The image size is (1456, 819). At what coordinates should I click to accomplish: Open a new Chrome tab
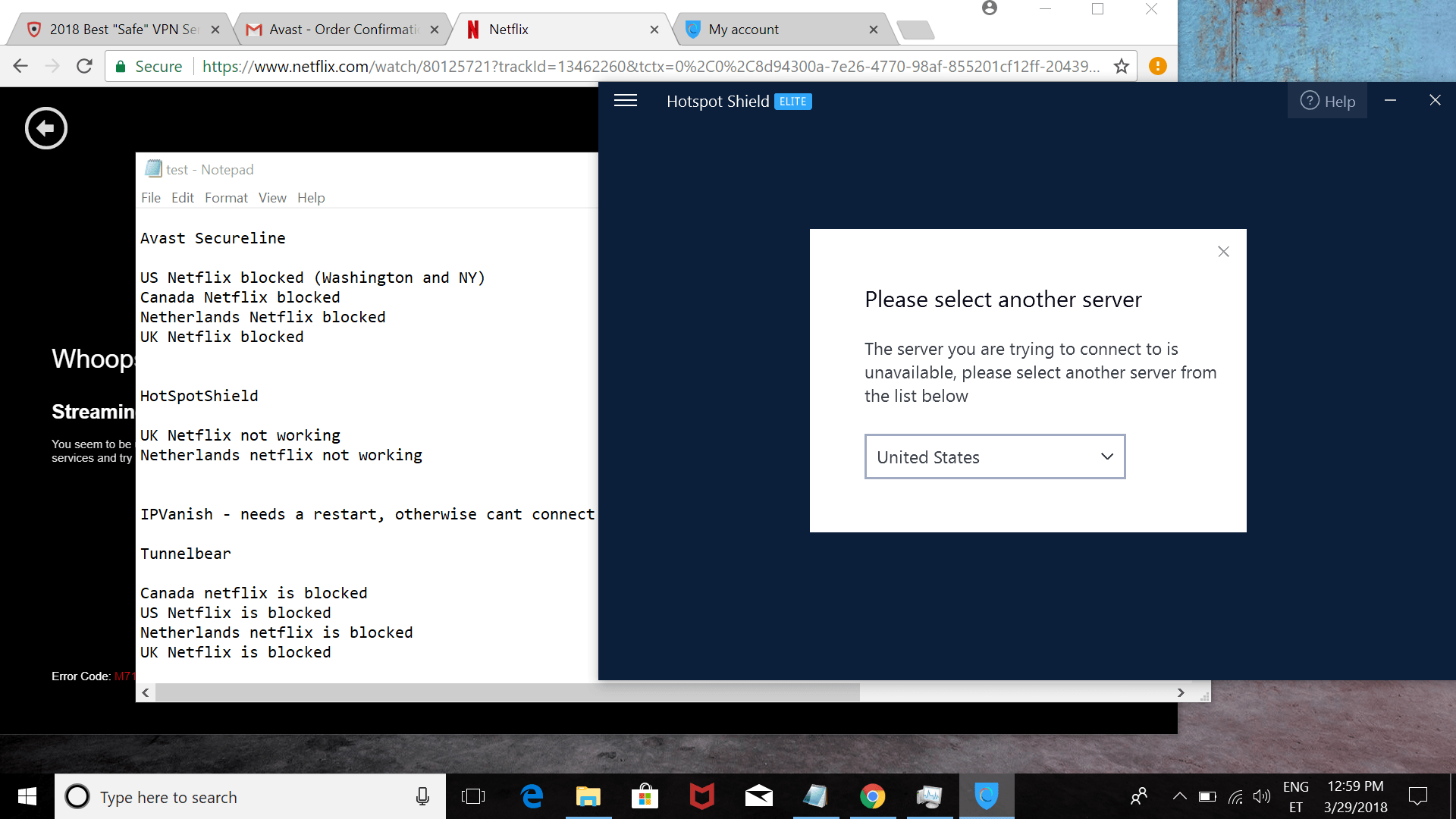[915, 30]
